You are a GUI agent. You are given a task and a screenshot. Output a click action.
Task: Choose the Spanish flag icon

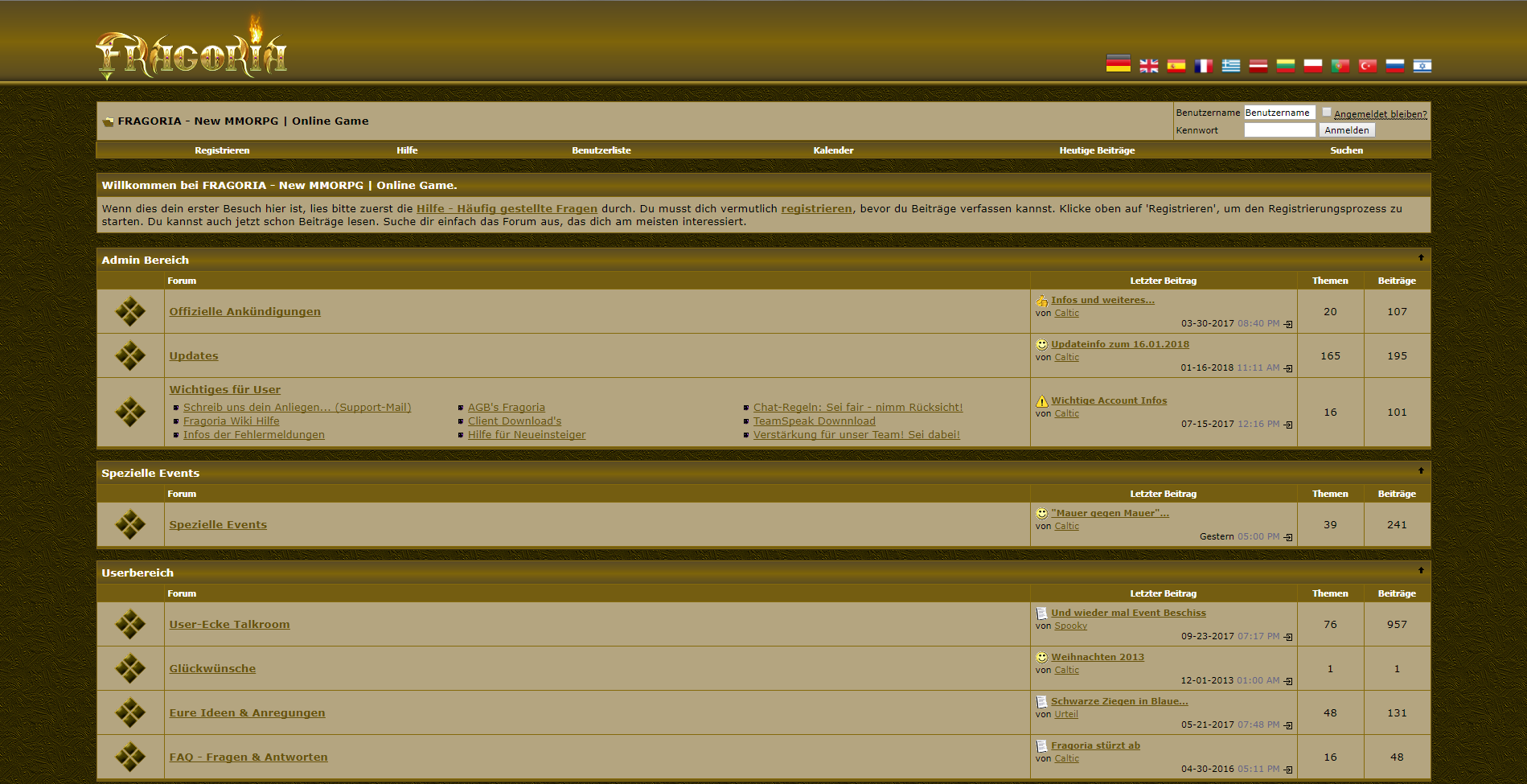(1176, 66)
